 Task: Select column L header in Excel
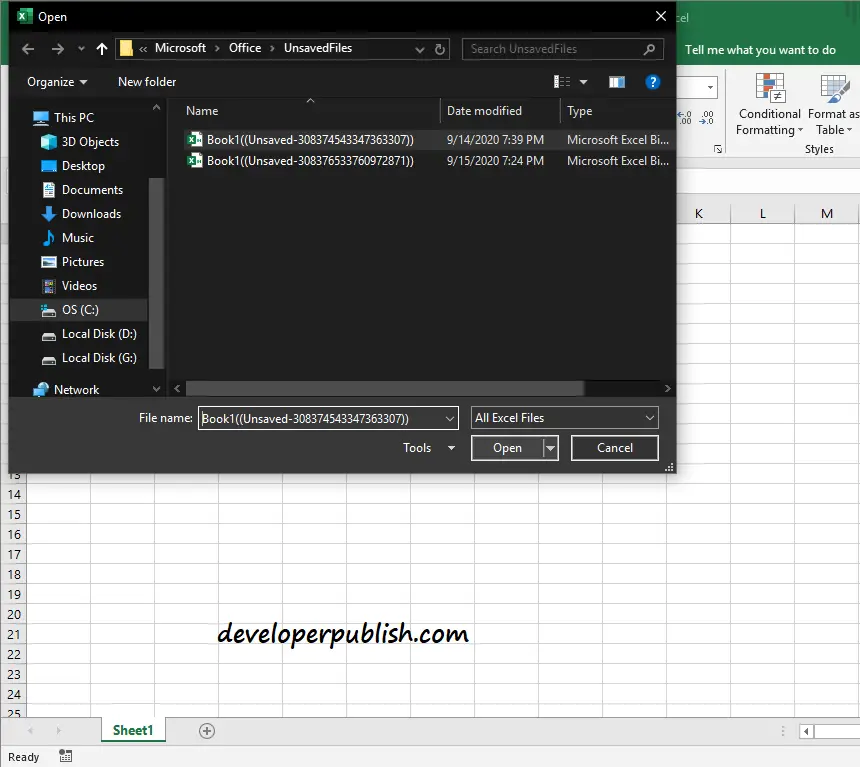tap(762, 214)
